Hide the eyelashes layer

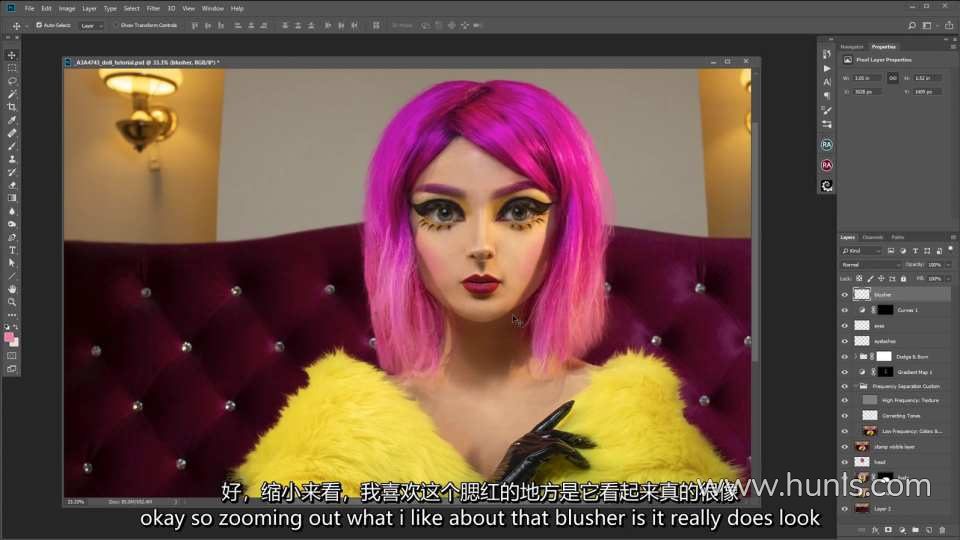point(845,341)
